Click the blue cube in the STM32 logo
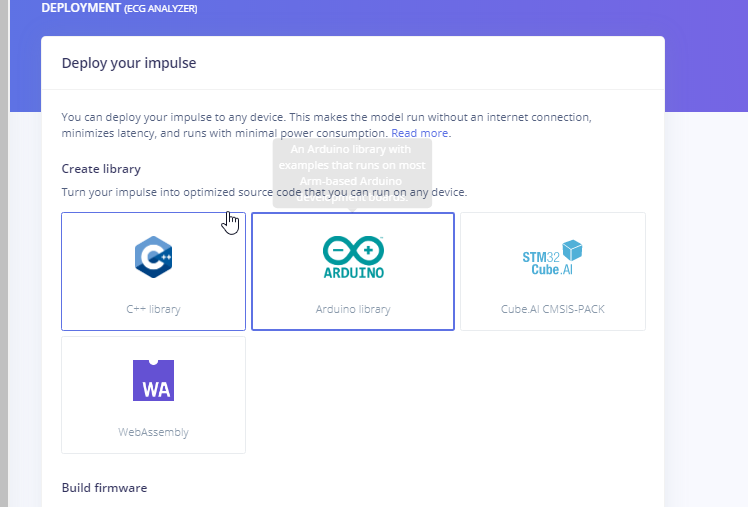 [x=571, y=251]
